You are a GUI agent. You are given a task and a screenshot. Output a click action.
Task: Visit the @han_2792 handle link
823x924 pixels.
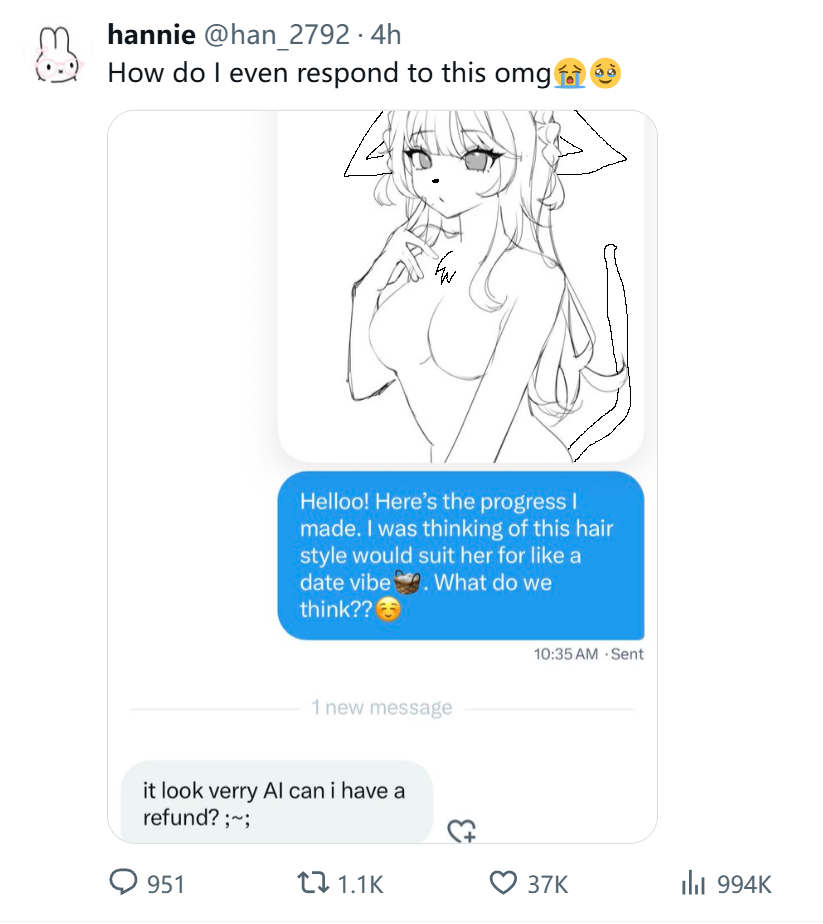click(x=276, y=36)
